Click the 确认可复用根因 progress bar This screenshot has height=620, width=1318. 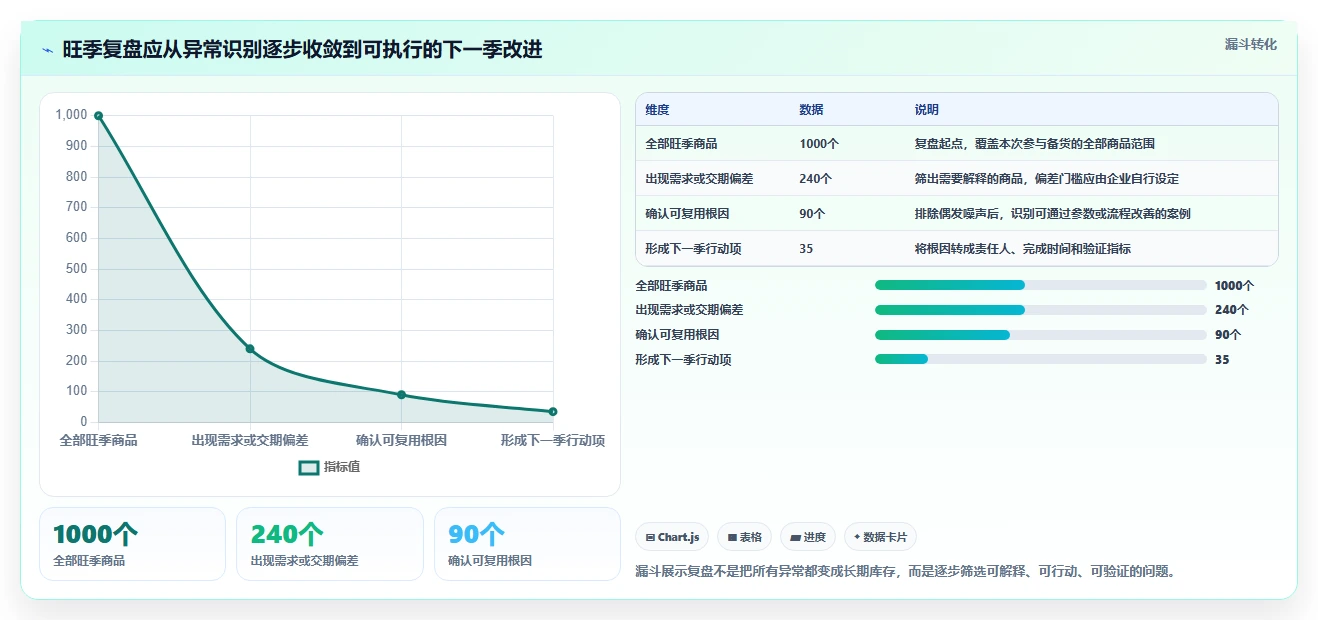1041,335
